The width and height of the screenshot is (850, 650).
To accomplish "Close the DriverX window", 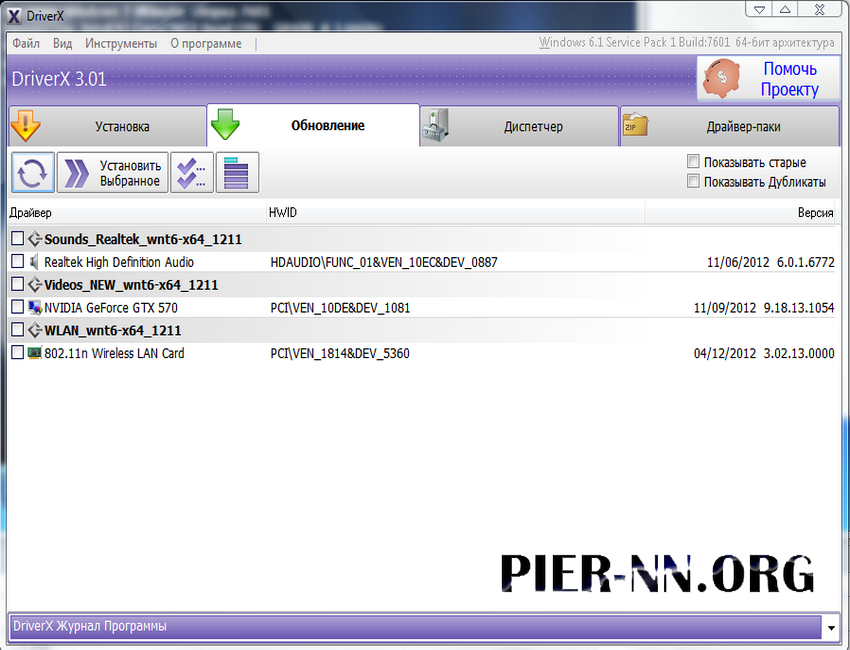I will [x=819, y=9].
